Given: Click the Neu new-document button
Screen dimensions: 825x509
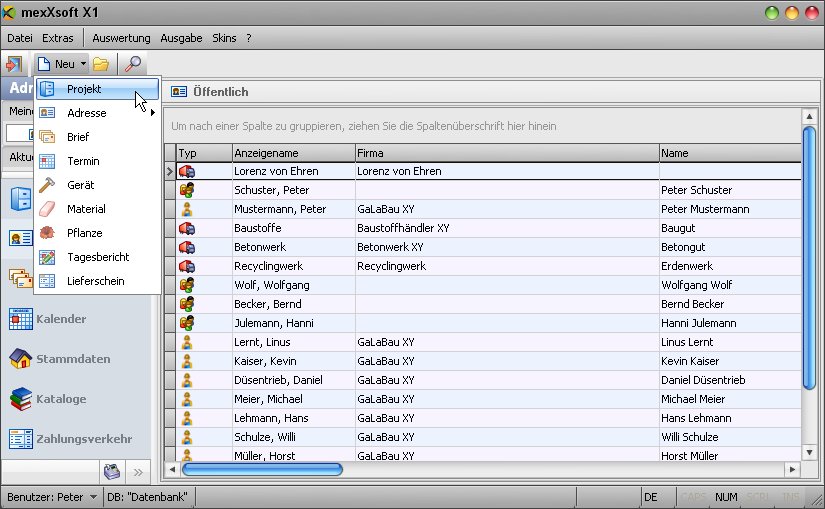Looking at the screenshot, I should tap(57, 64).
